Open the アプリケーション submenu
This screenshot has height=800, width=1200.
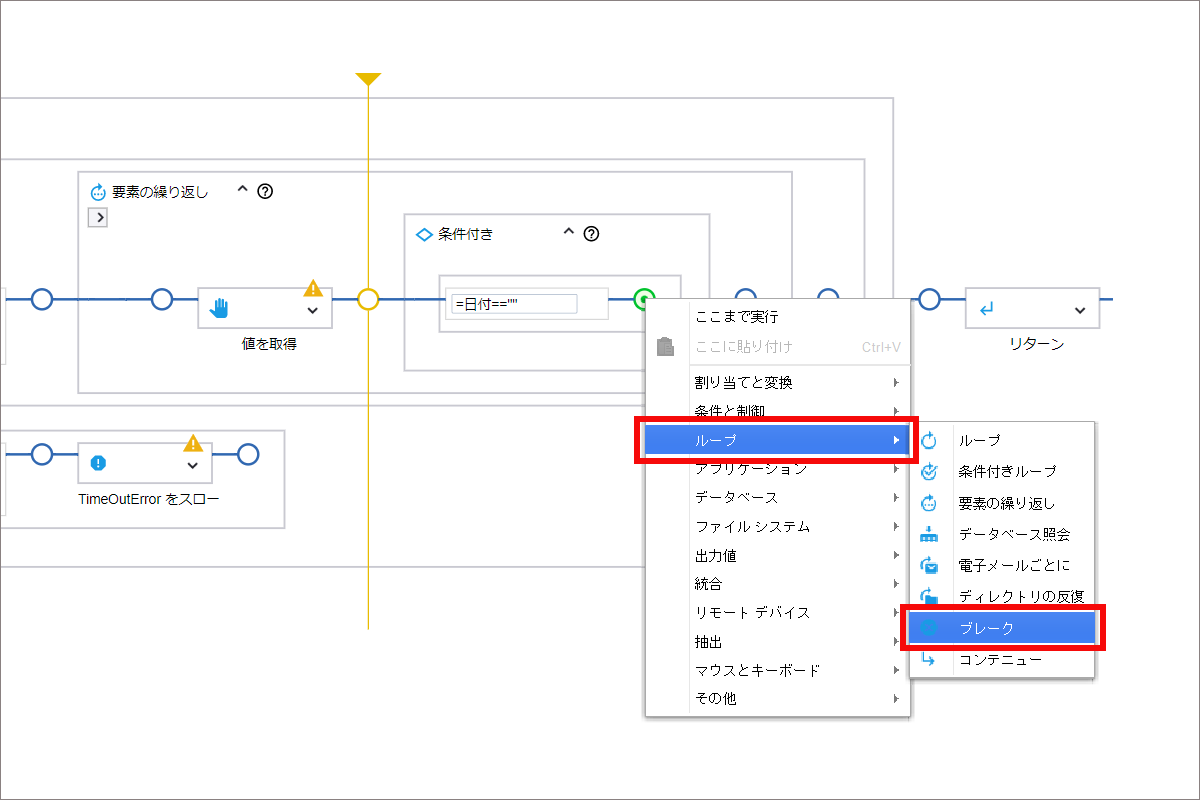pyautogui.click(x=778, y=468)
